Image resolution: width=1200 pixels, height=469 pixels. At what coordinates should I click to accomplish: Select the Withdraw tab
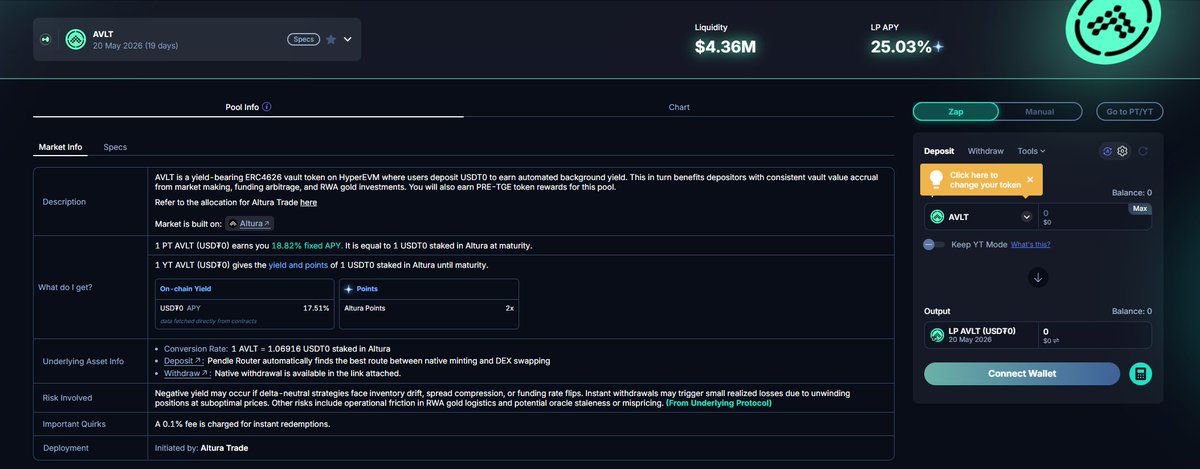[985, 151]
